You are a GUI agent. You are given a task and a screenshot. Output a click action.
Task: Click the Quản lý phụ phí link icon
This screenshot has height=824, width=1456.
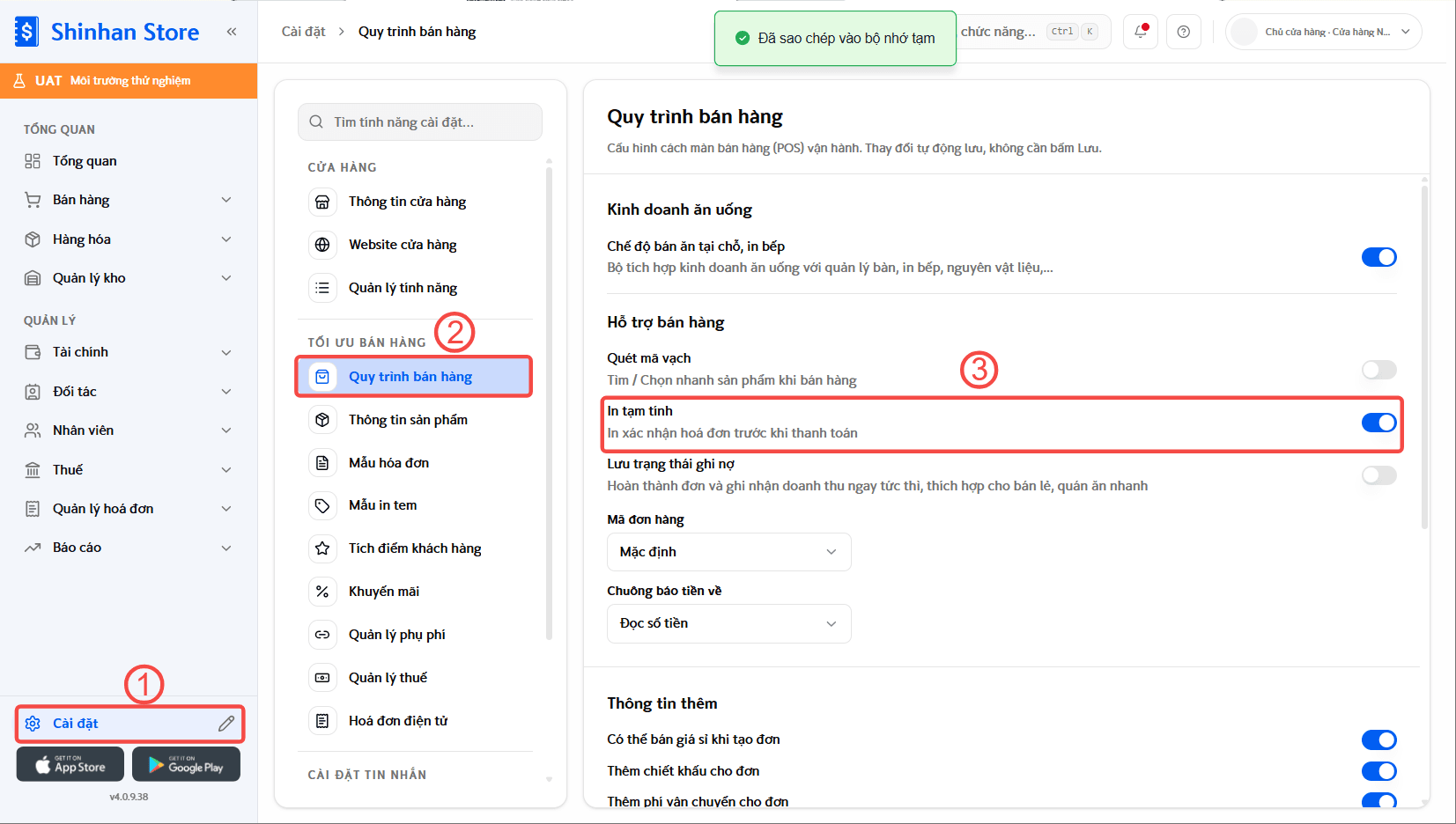point(322,635)
